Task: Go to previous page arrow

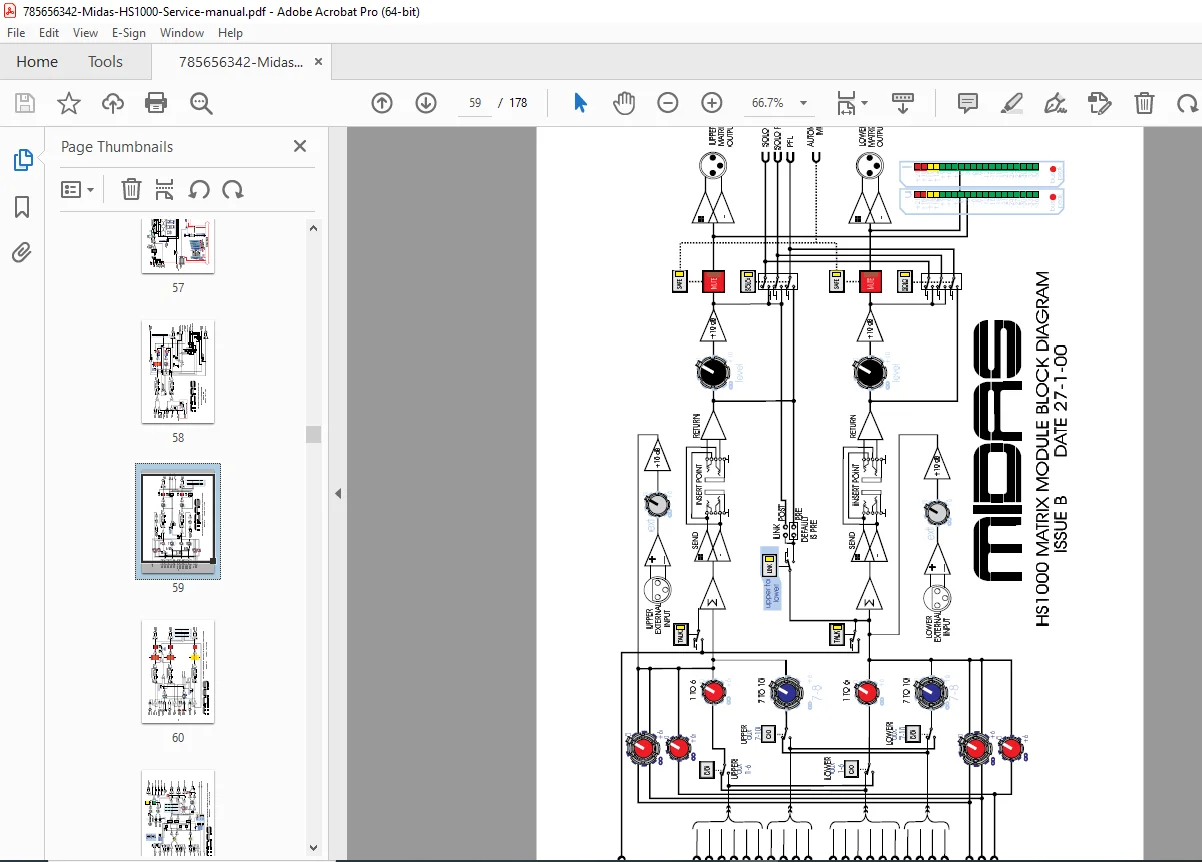Action: pos(382,103)
